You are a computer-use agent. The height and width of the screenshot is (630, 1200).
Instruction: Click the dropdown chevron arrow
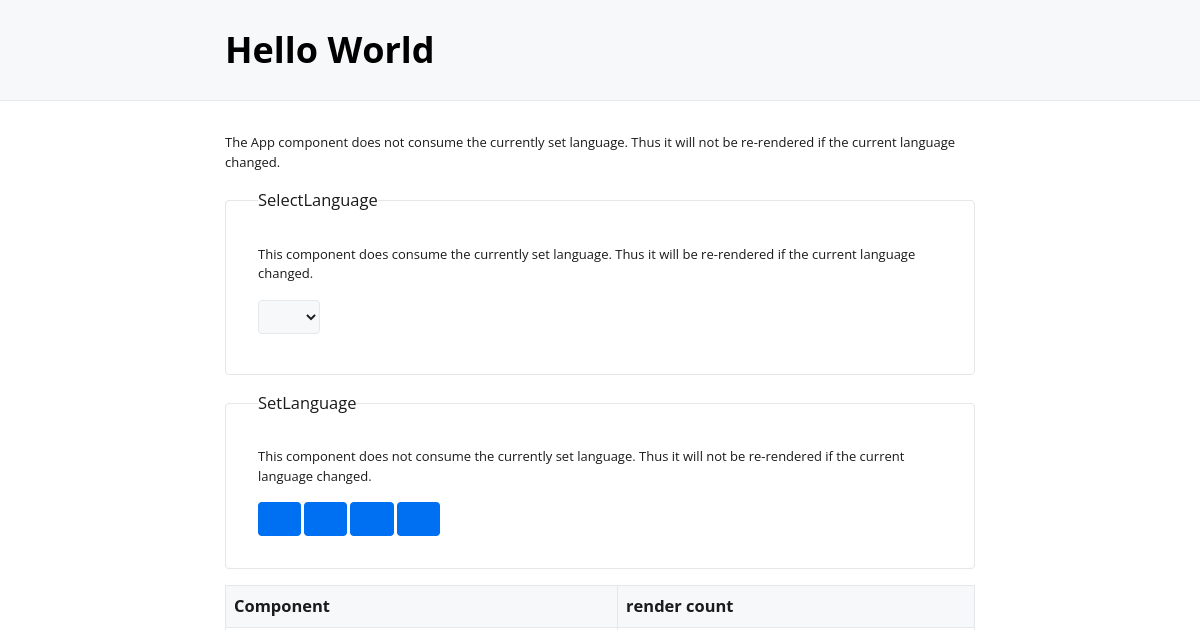[x=311, y=317]
